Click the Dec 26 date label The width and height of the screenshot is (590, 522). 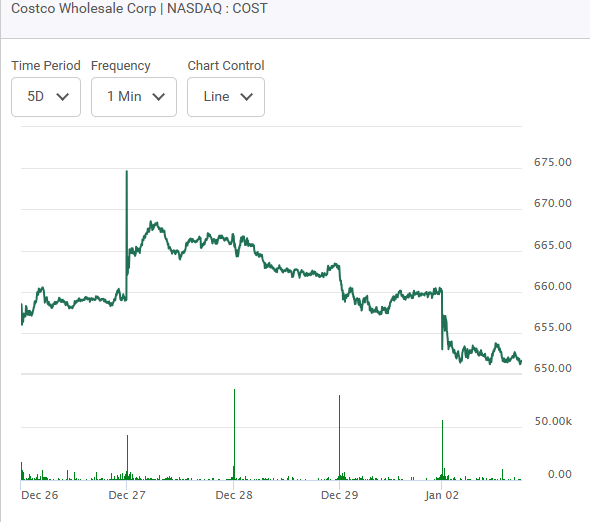40,495
